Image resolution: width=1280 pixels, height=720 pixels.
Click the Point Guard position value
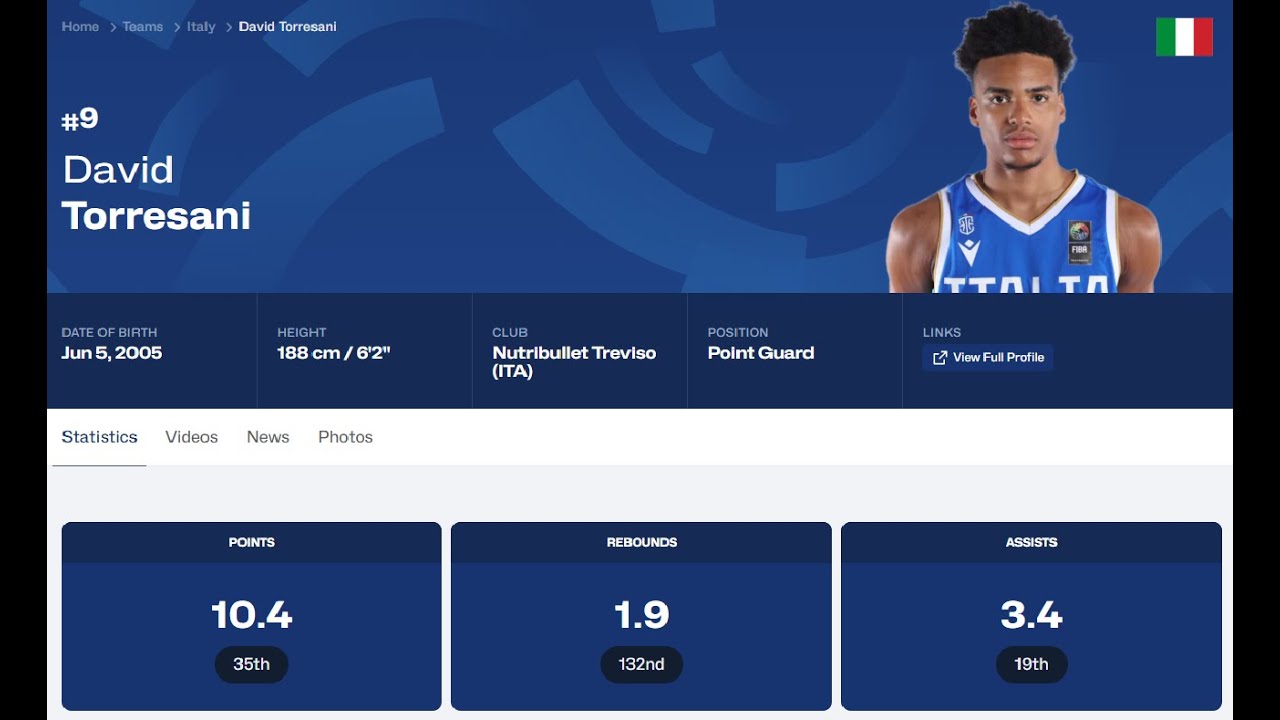761,353
